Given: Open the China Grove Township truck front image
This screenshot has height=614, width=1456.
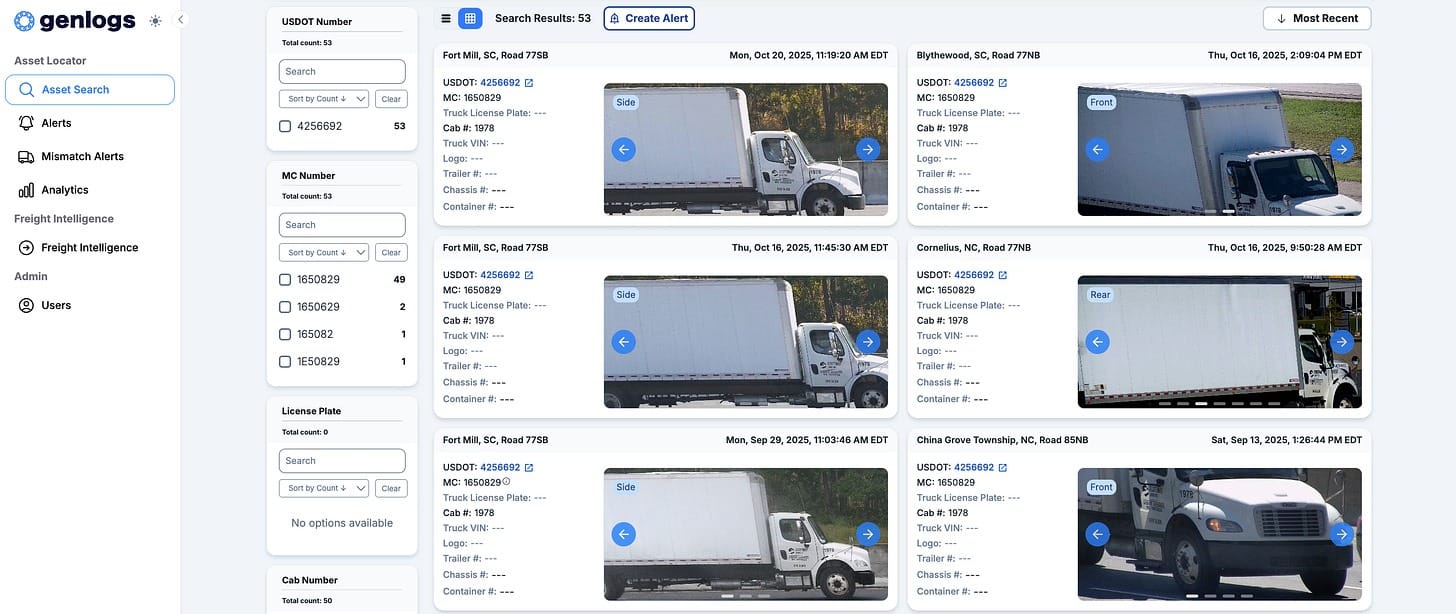Looking at the screenshot, I should [x=1219, y=534].
